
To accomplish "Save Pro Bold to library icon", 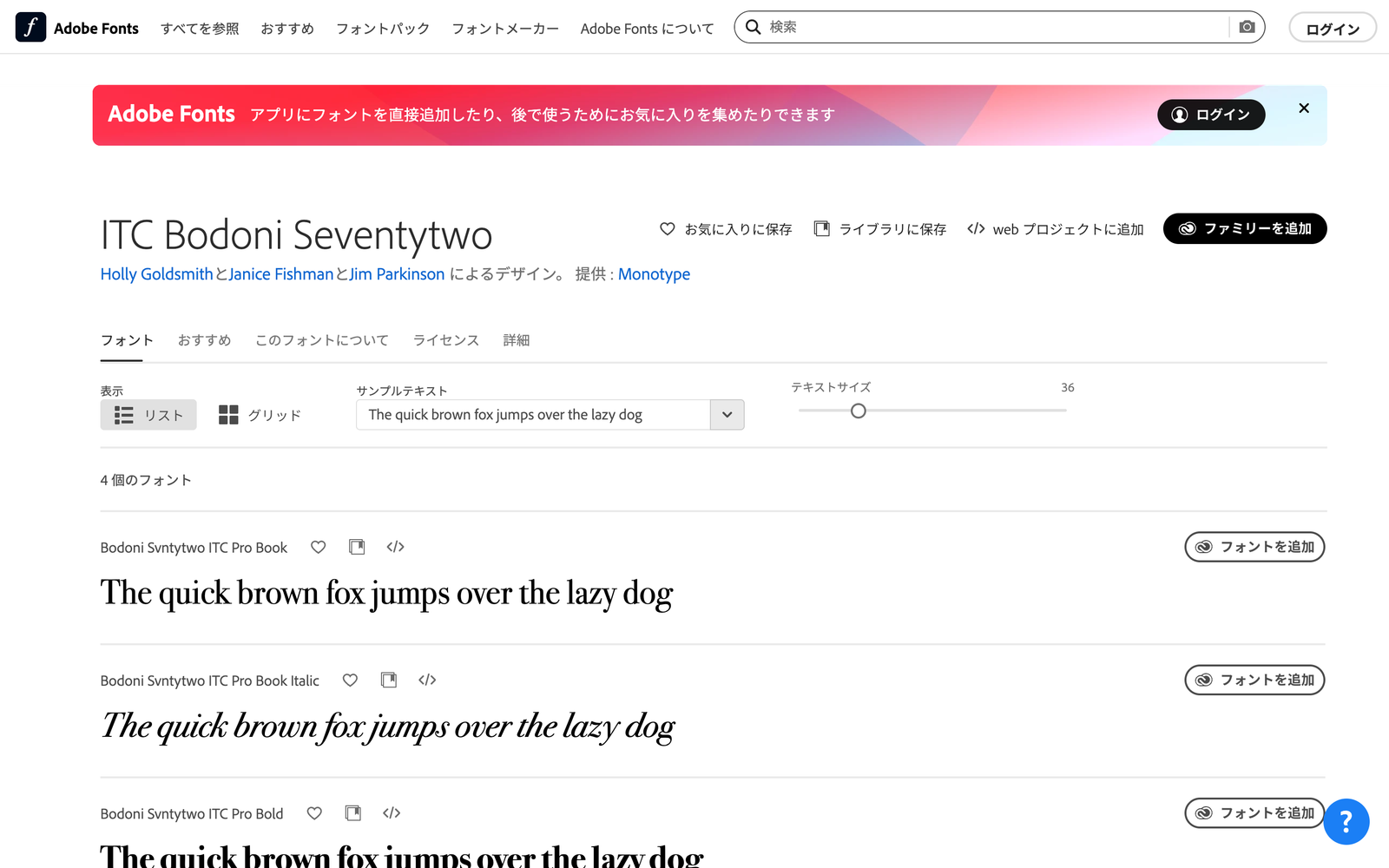I will tap(353, 813).
